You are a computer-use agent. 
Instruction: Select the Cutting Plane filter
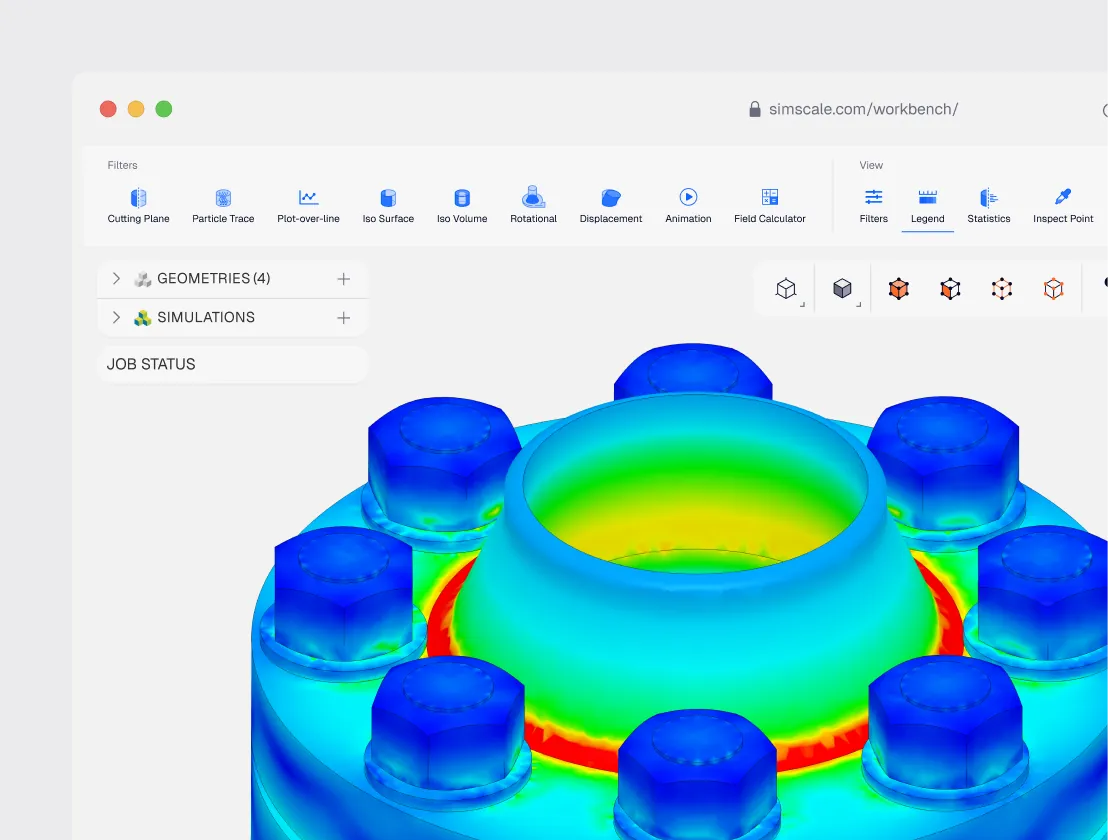[x=138, y=206]
